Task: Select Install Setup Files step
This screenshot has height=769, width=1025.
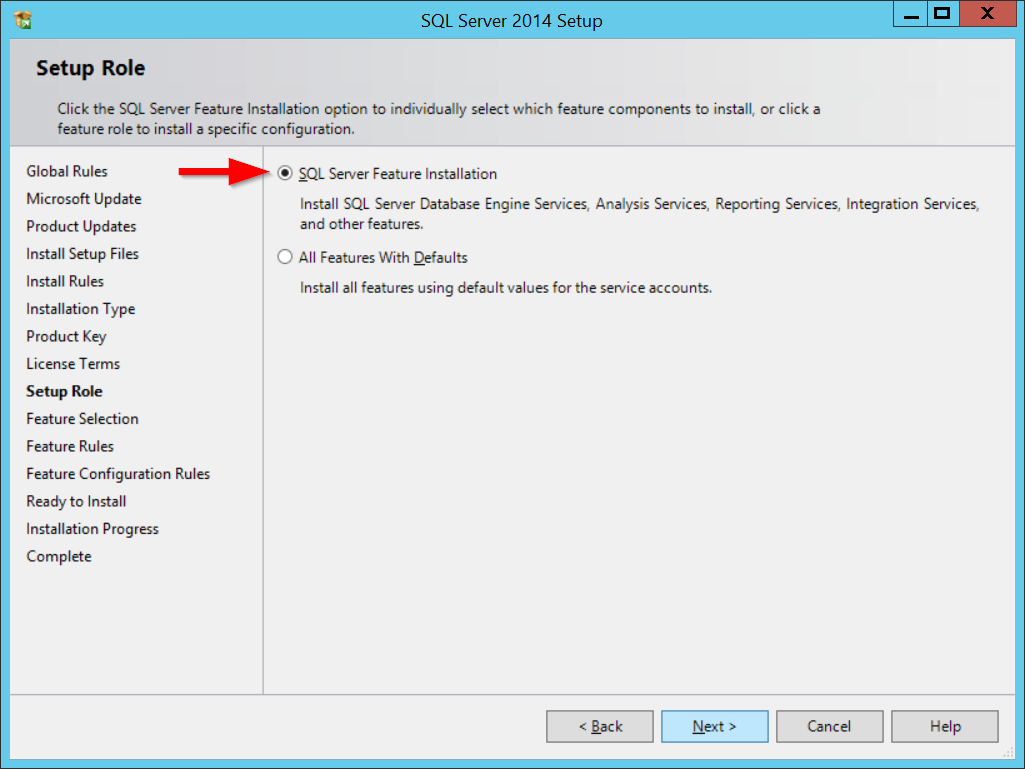Action: pyautogui.click(x=83, y=254)
